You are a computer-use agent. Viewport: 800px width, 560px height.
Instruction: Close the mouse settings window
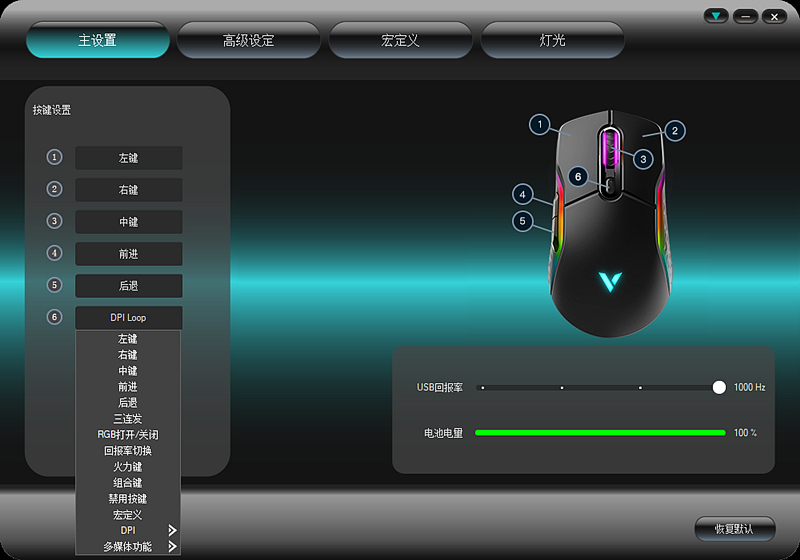point(774,16)
